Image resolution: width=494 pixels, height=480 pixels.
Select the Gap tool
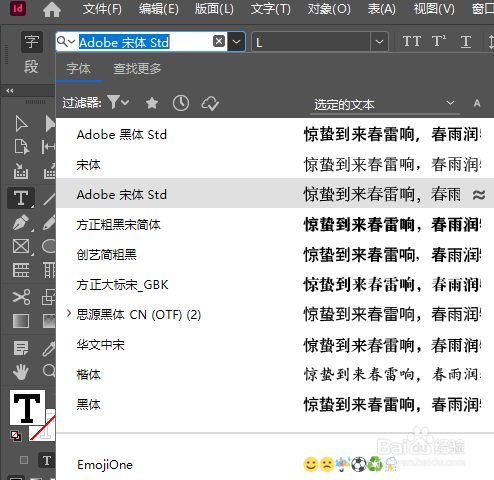[x=48, y=147]
